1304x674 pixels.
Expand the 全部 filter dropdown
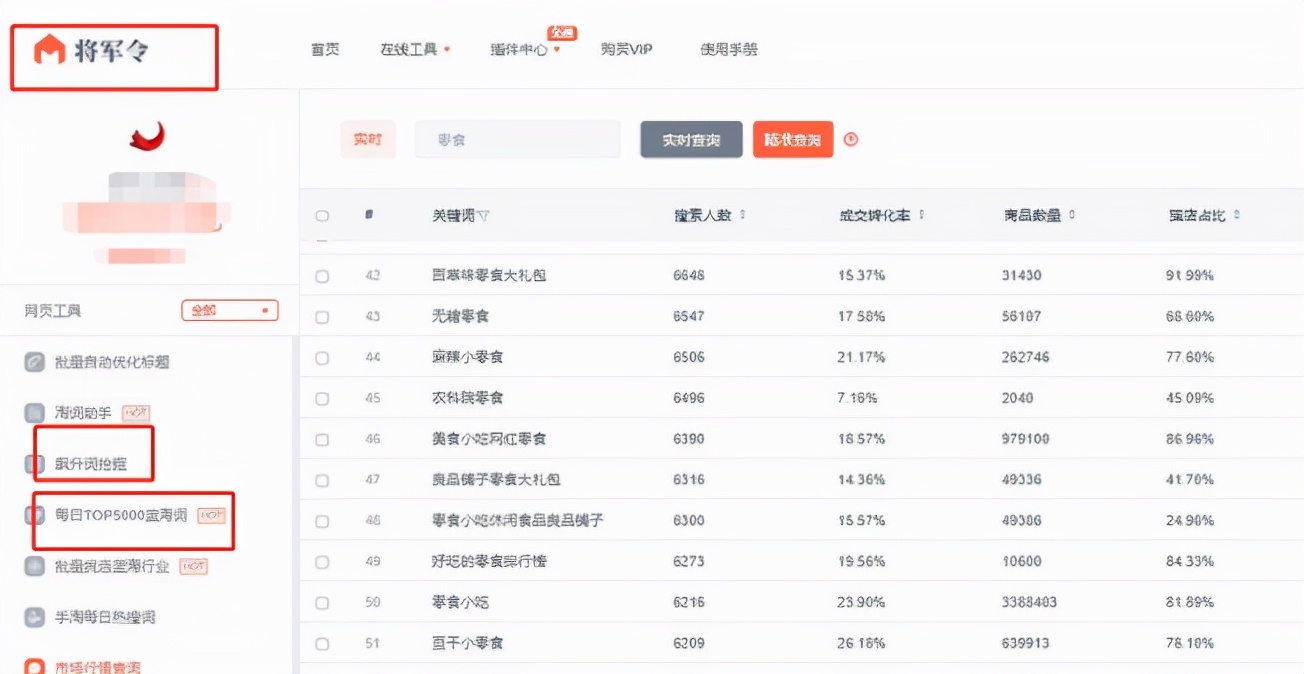[x=228, y=311]
